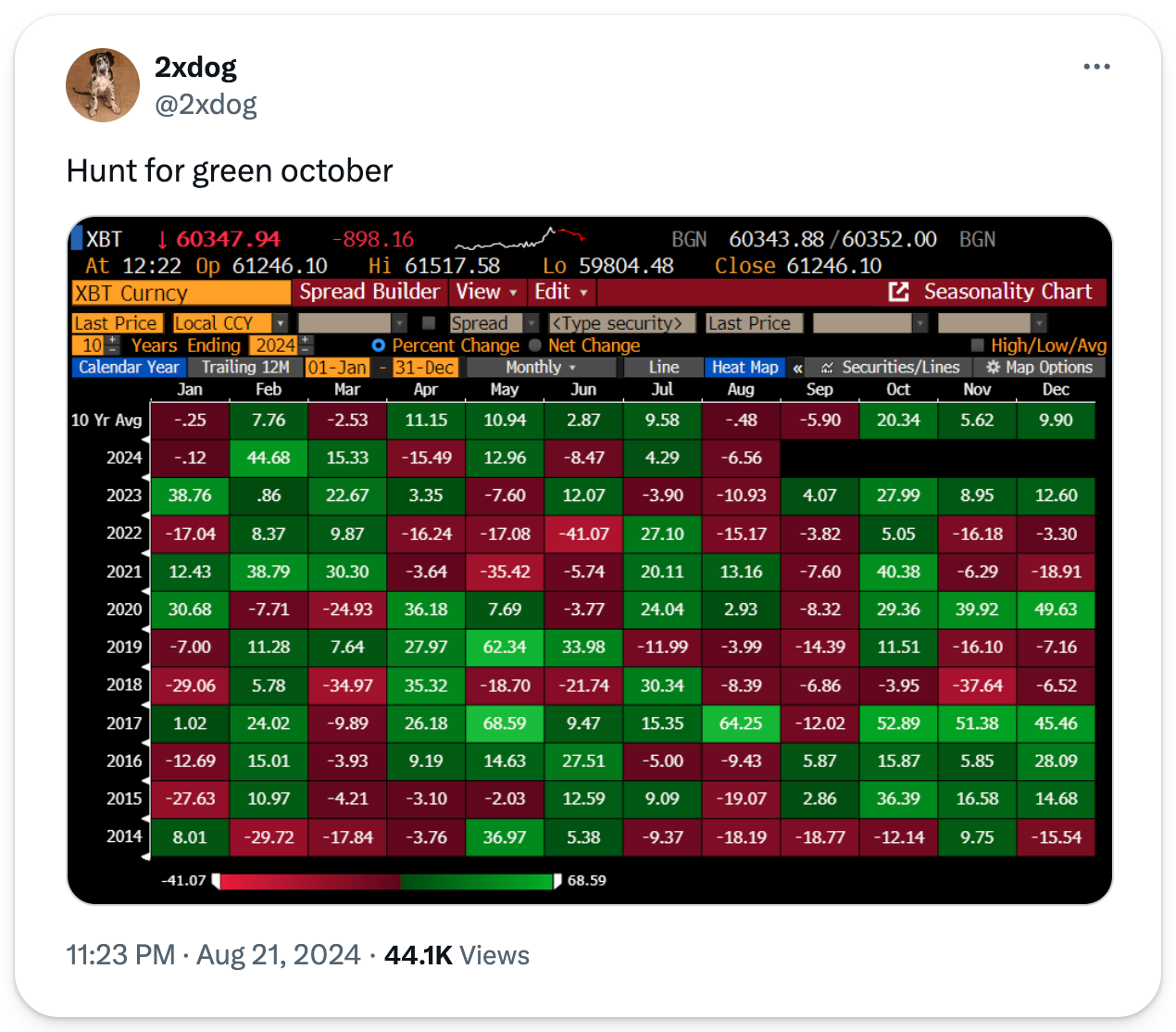Enable the High/Low/Avg checkbox
Screen dimensions: 1176x1032
point(977,346)
